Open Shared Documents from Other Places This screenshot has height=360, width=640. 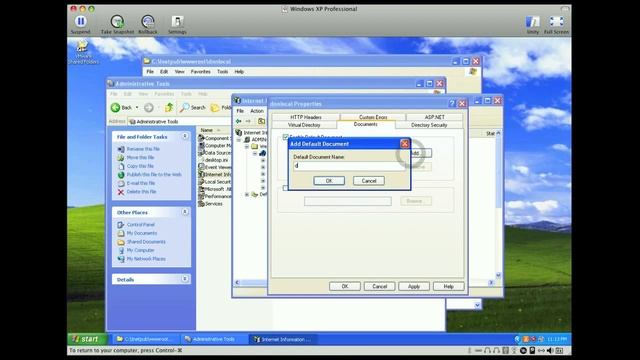click(146, 242)
